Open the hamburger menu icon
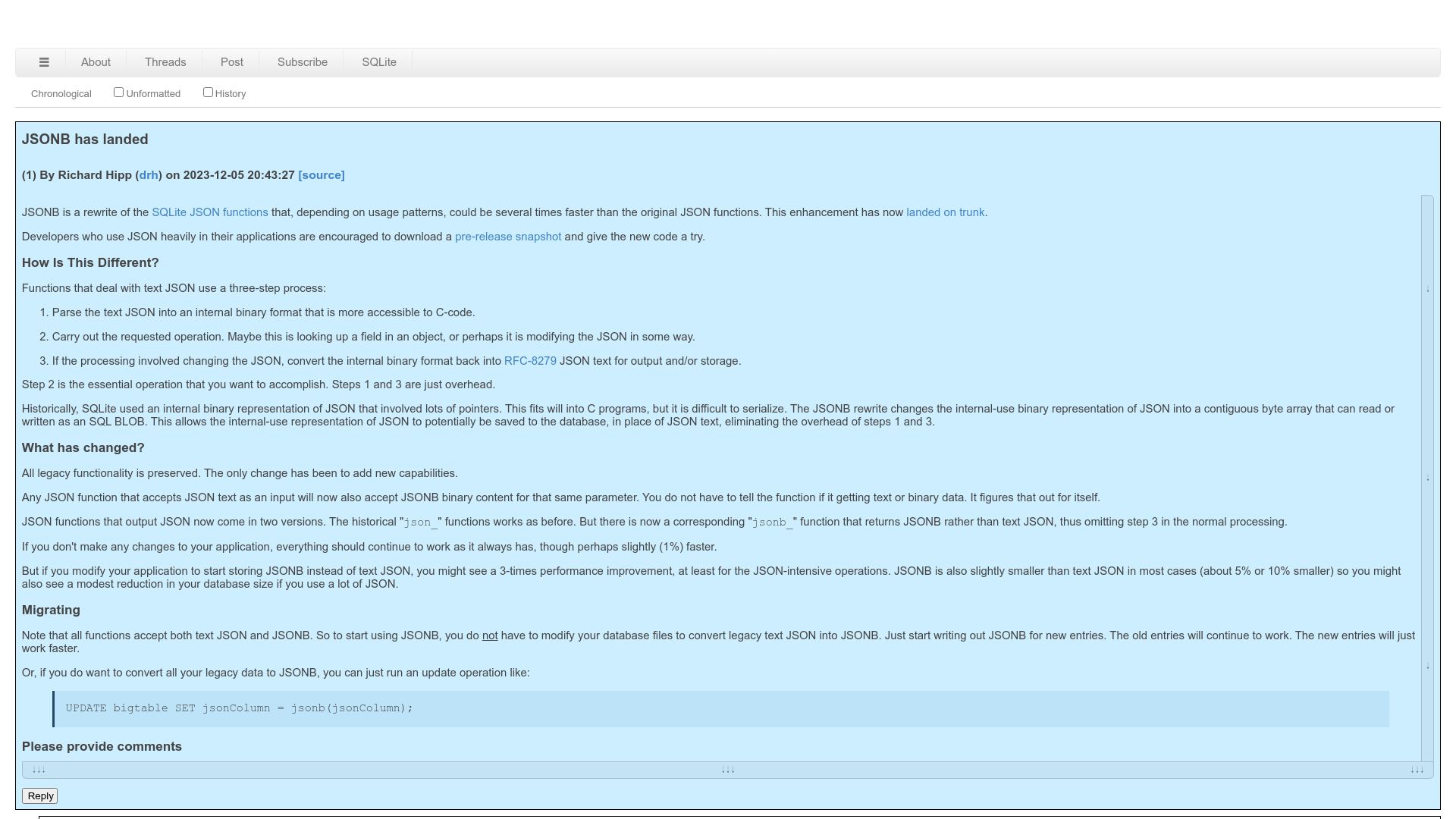 pyautogui.click(x=44, y=62)
